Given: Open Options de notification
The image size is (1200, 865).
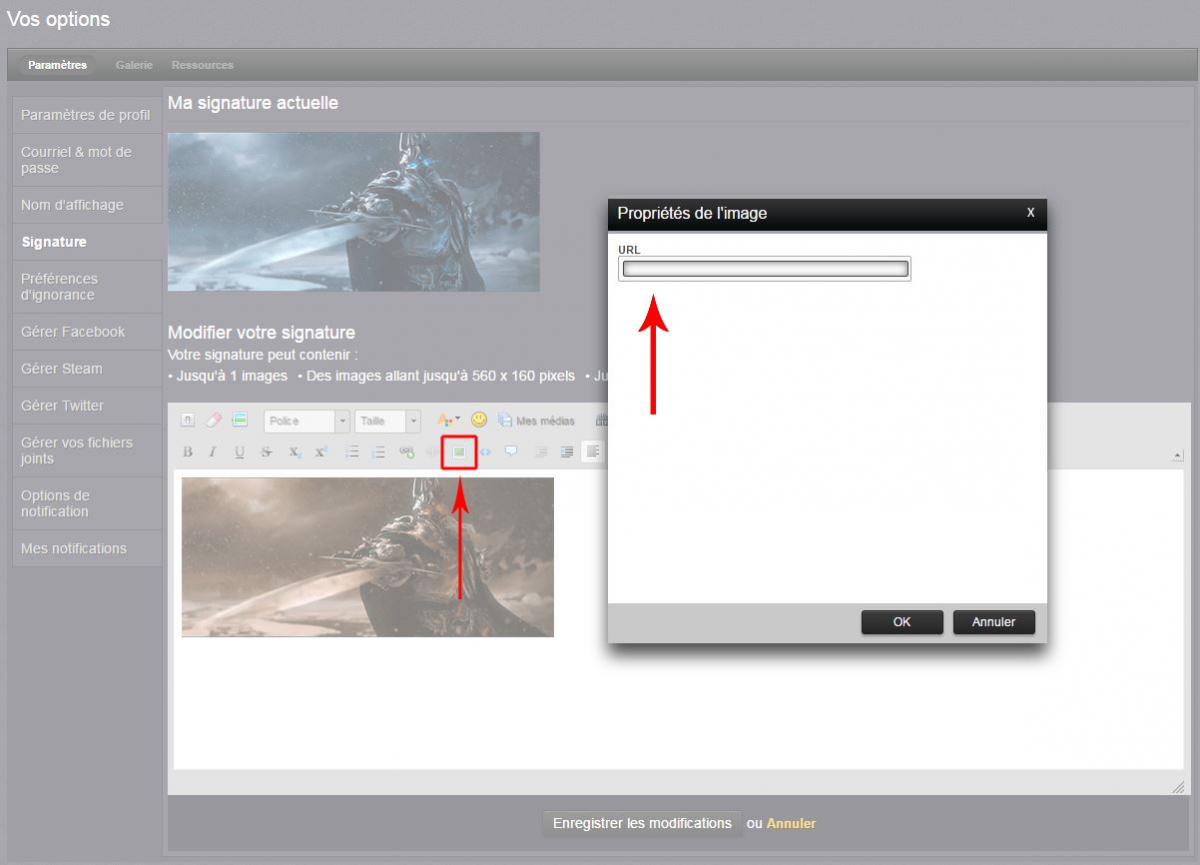Looking at the screenshot, I should 87,503.
